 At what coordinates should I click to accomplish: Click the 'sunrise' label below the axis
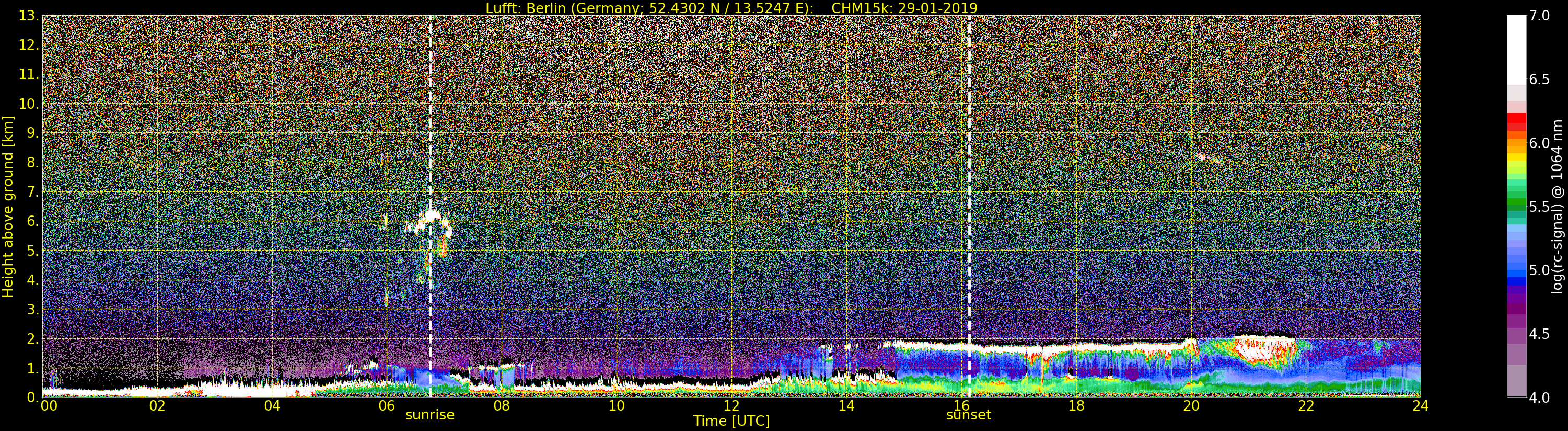(x=429, y=415)
